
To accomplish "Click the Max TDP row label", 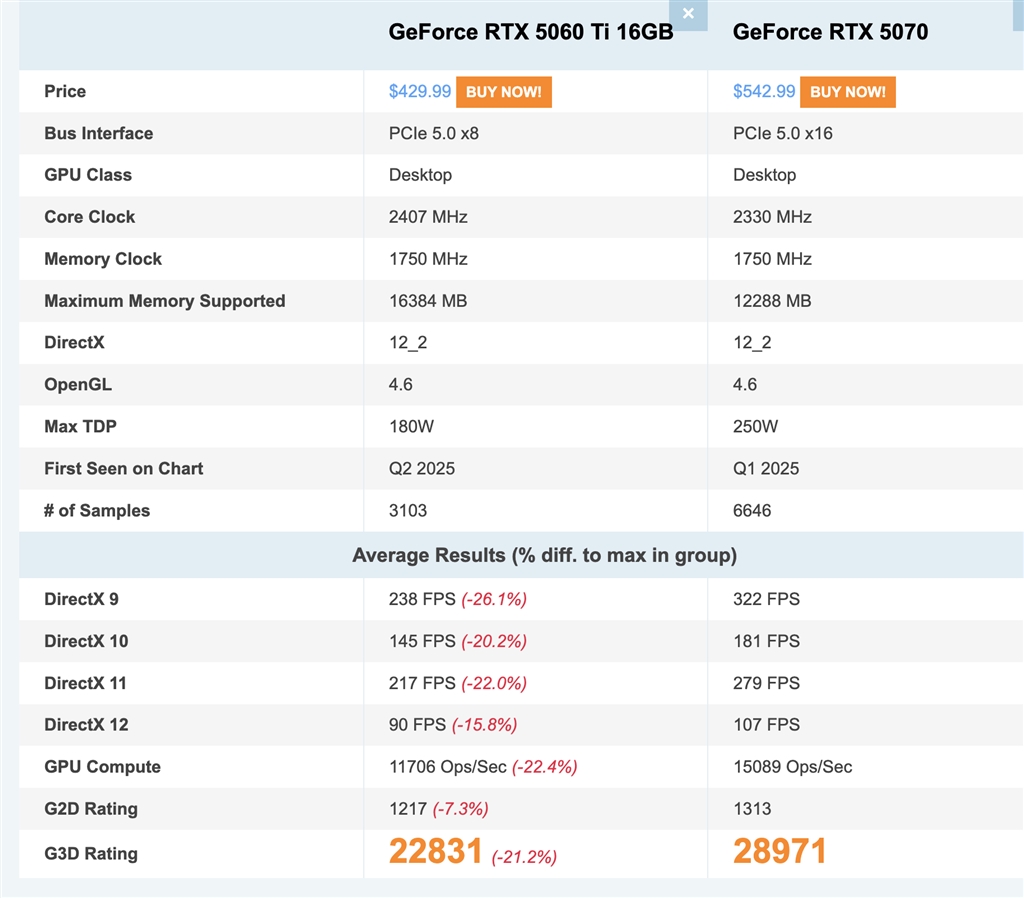I will [x=80, y=427].
